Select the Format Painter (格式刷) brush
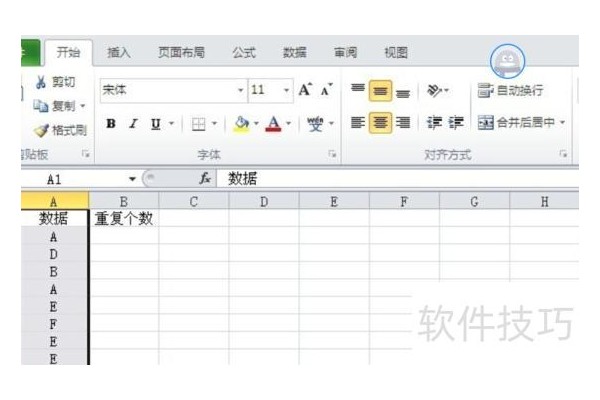 41,131
